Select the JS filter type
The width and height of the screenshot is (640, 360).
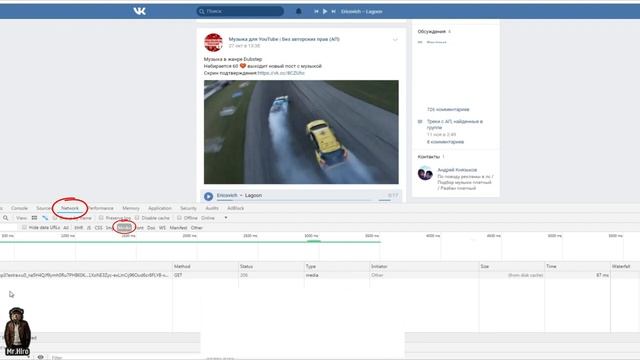tap(89, 228)
